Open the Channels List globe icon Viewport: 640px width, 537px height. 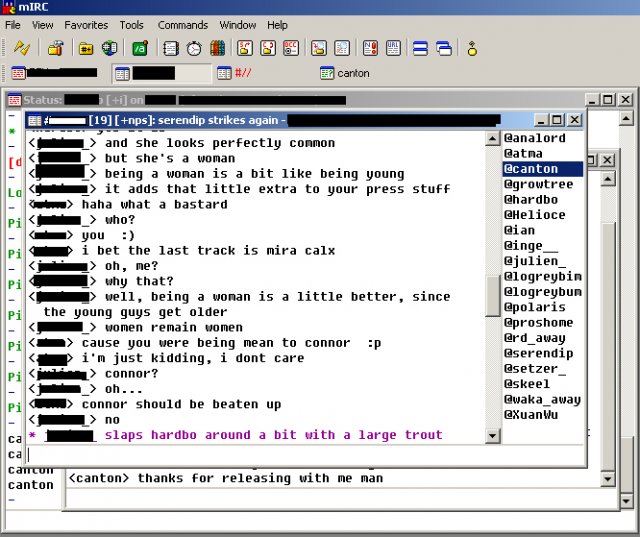pyautogui.click(x=109, y=48)
